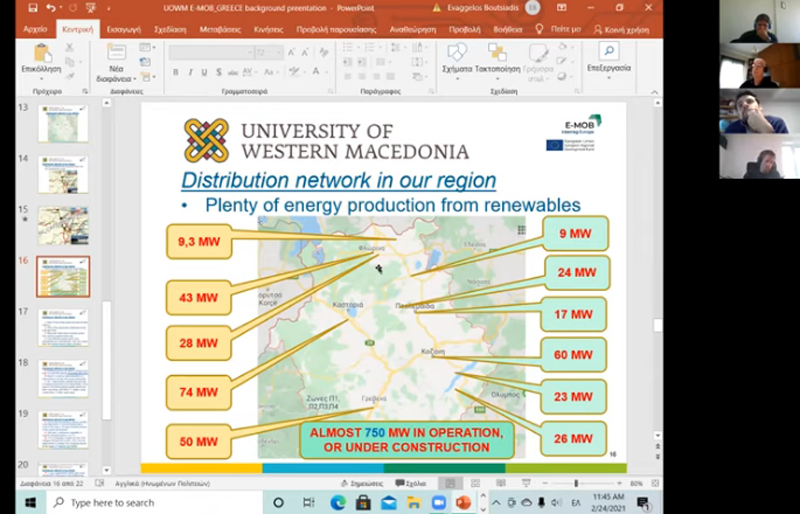
Task: Select slide 15 thumbnail
Action: tap(63, 226)
